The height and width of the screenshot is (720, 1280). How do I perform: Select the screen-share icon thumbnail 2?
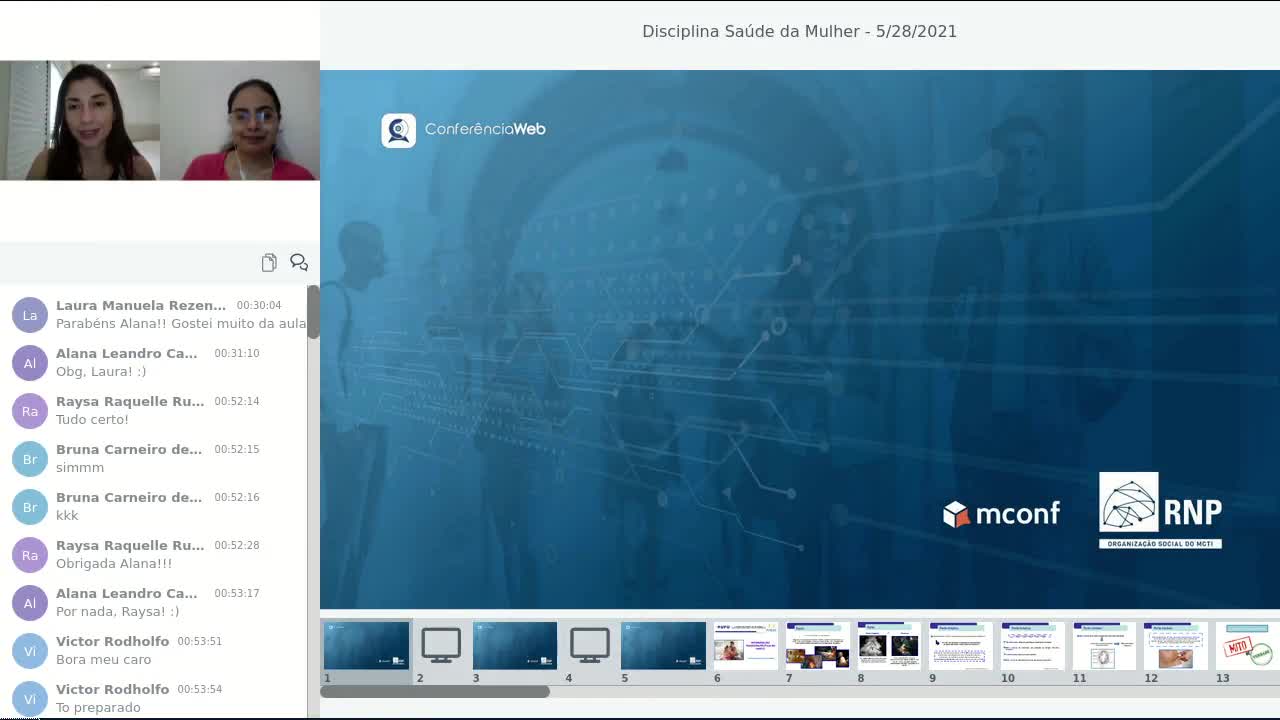(x=441, y=645)
